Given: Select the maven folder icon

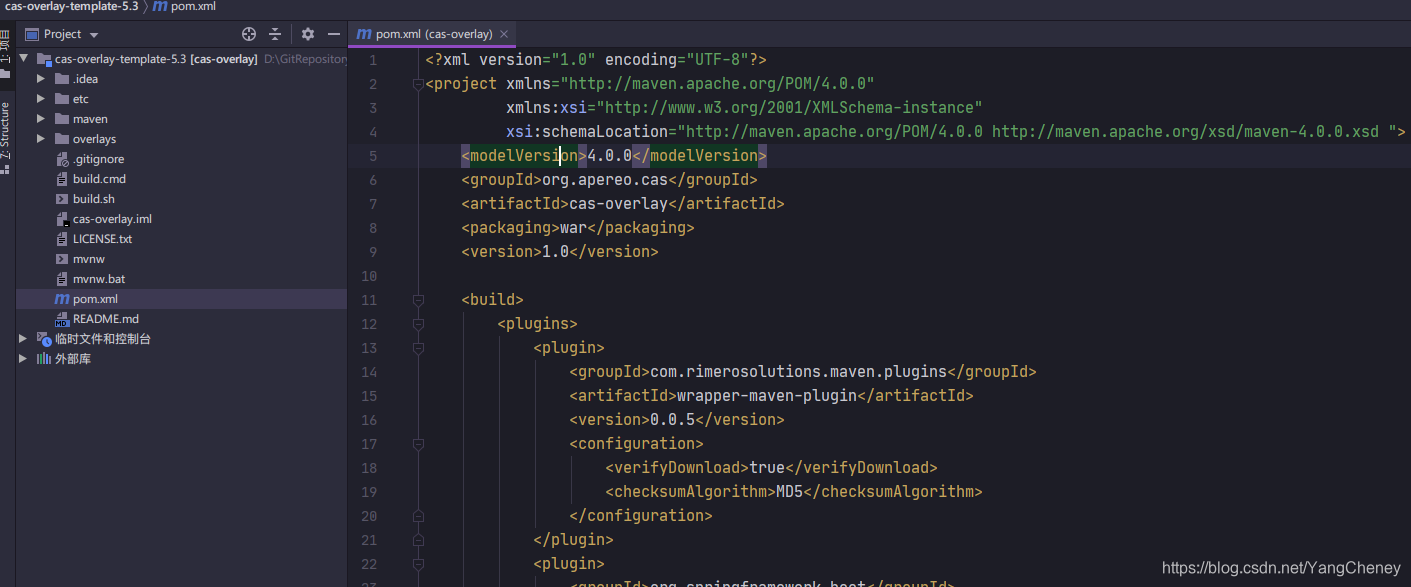Looking at the screenshot, I should [x=62, y=119].
